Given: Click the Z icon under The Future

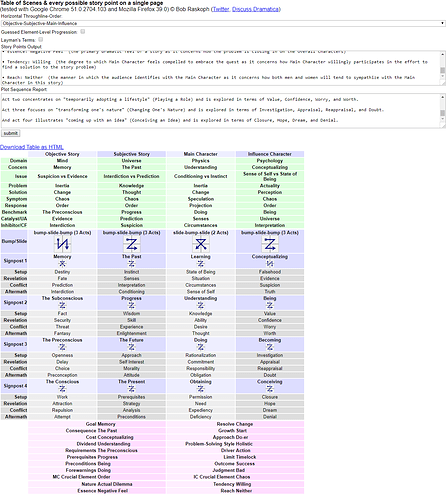Looking at the screenshot, I should [x=131, y=347].
